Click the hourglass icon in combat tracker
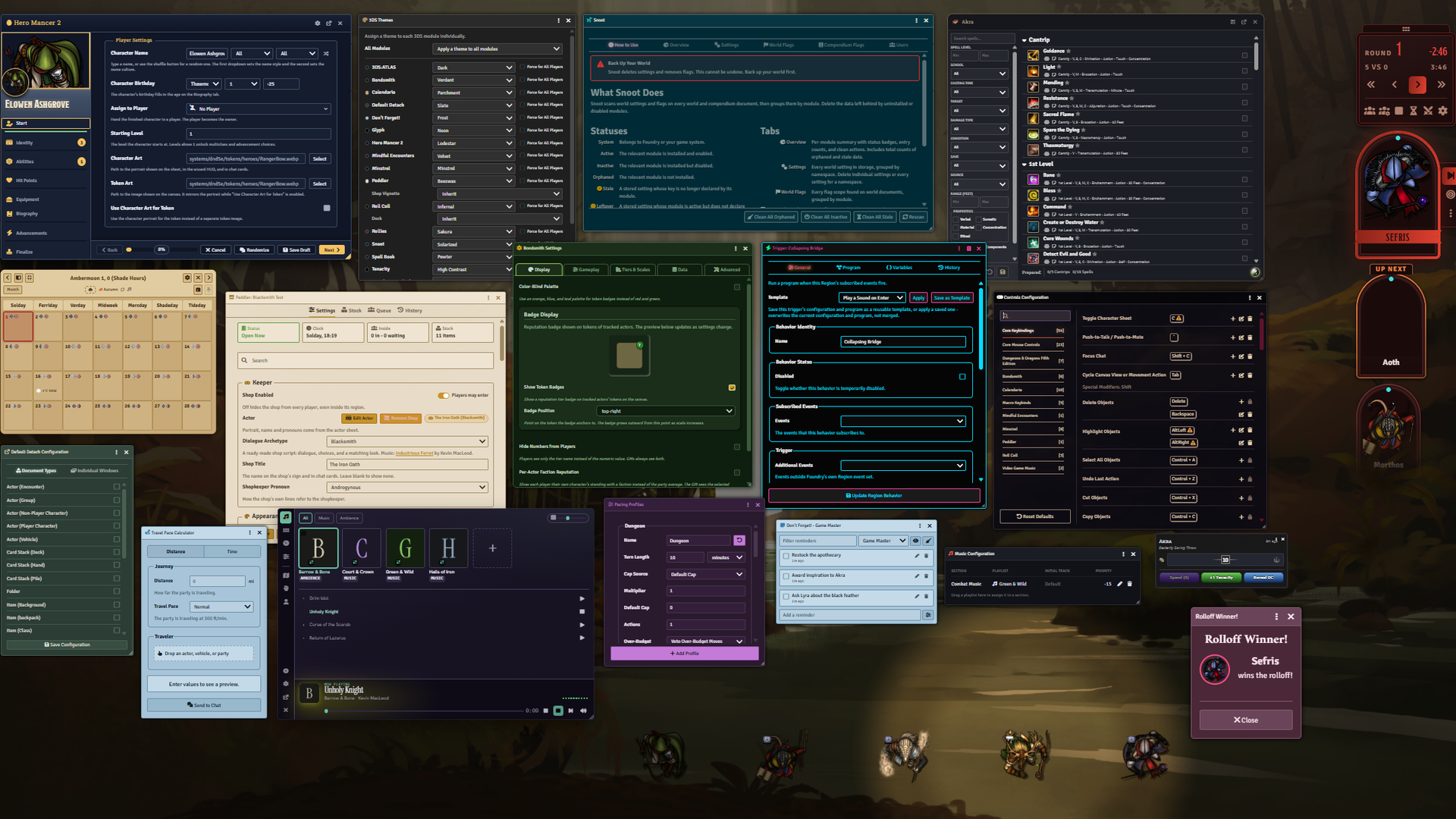Screen dimensions: 1456x819 (1413, 111)
